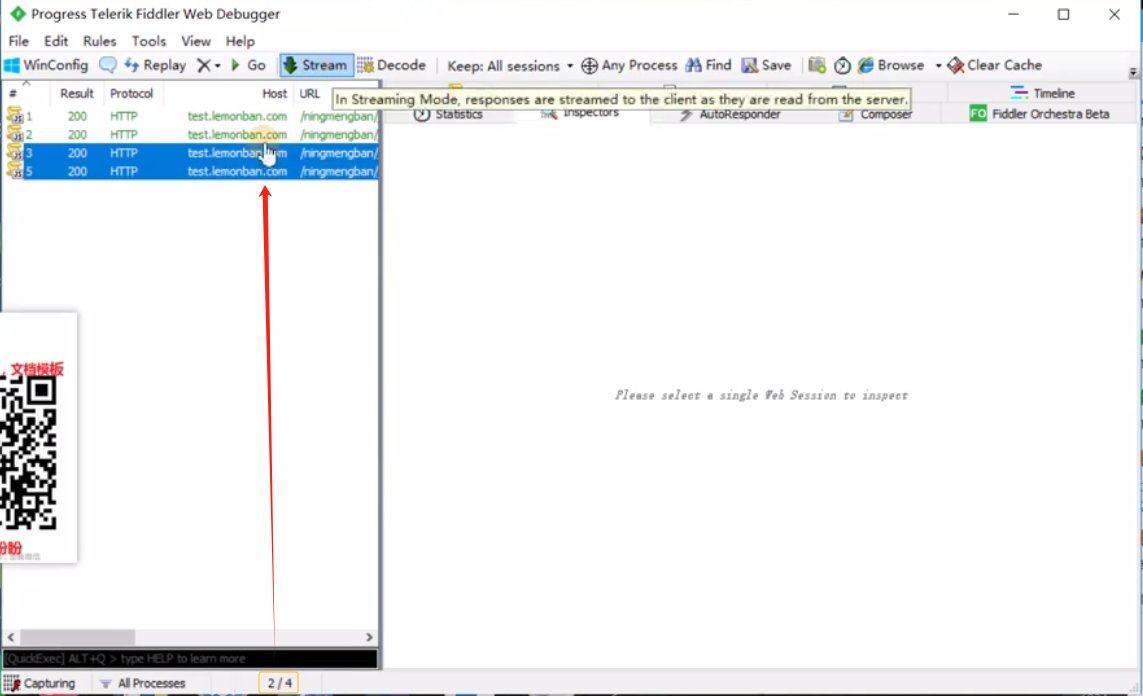The image size is (1143, 696).
Task: Expand the Remove sessions dropdown arrow
Action: 217,66
